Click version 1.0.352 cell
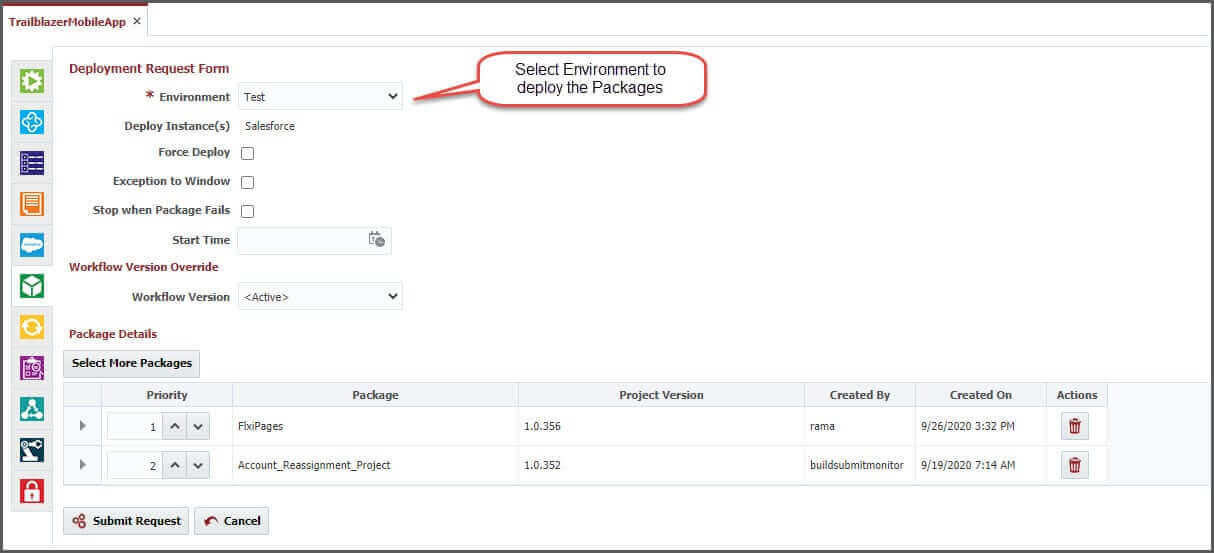The image size is (1214, 553). [x=661, y=465]
